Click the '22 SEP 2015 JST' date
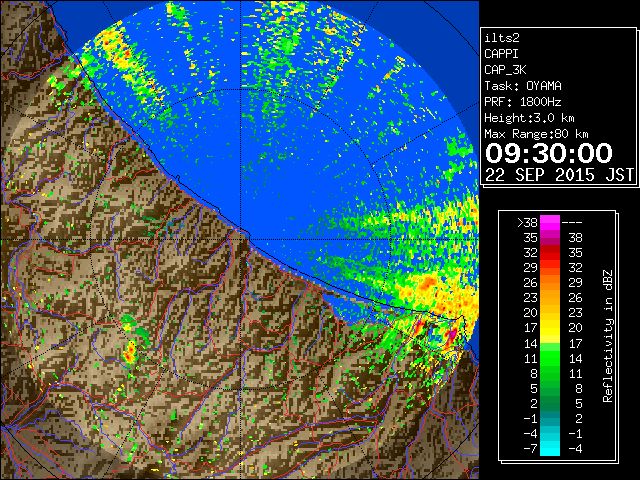640x480 pixels. point(559,175)
